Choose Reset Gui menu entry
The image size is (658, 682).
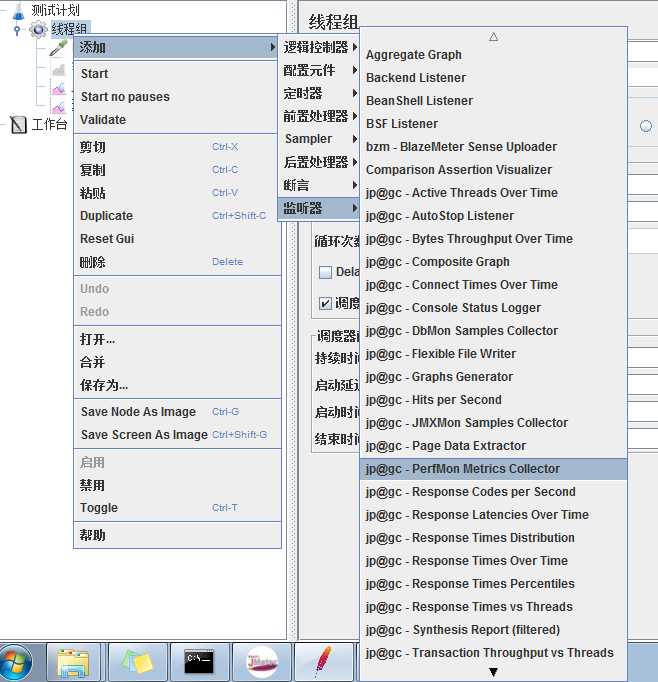[x=177, y=239]
